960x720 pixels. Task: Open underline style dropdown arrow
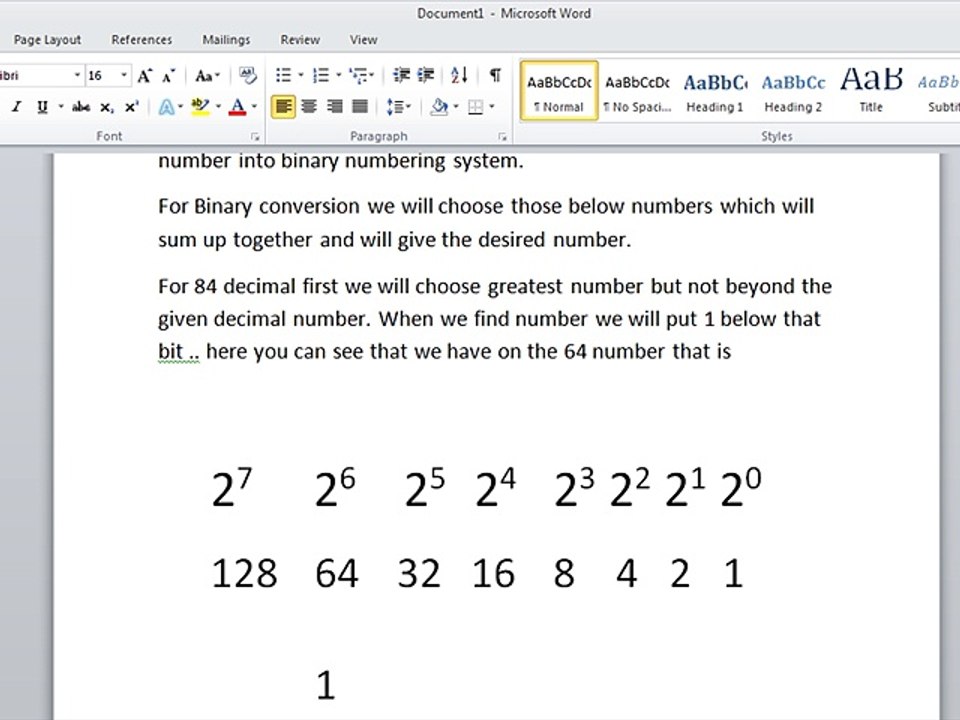pos(61,107)
